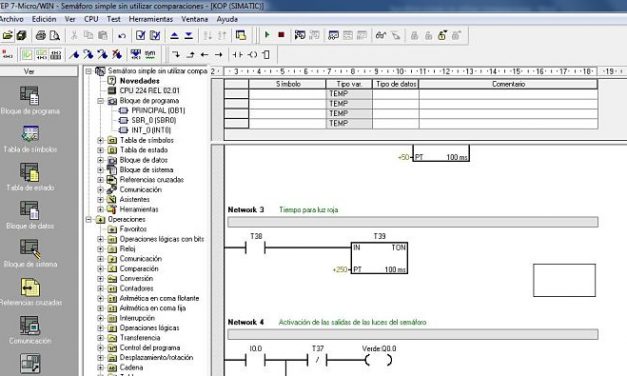The width and height of the screenshot is (627, 376).
Task: Click the Line Left arrow icon
Action: (204, 54)
